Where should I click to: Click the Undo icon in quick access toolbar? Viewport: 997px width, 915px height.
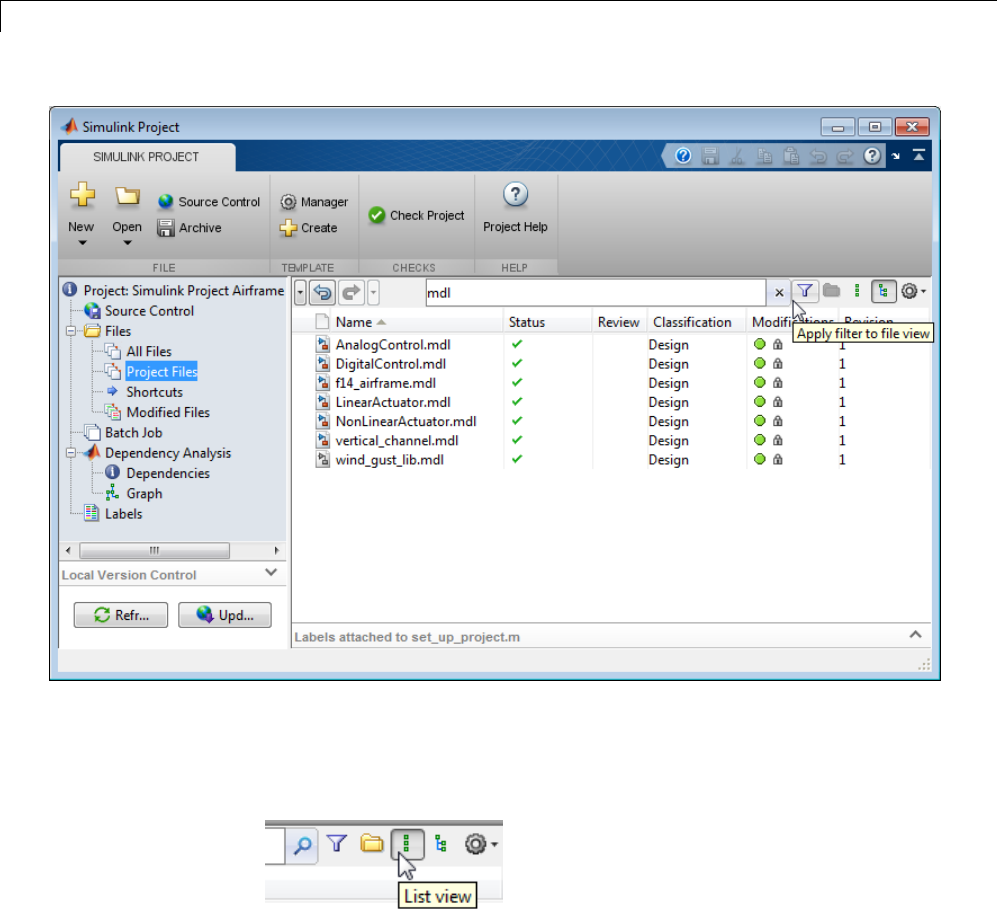point(818,156)
